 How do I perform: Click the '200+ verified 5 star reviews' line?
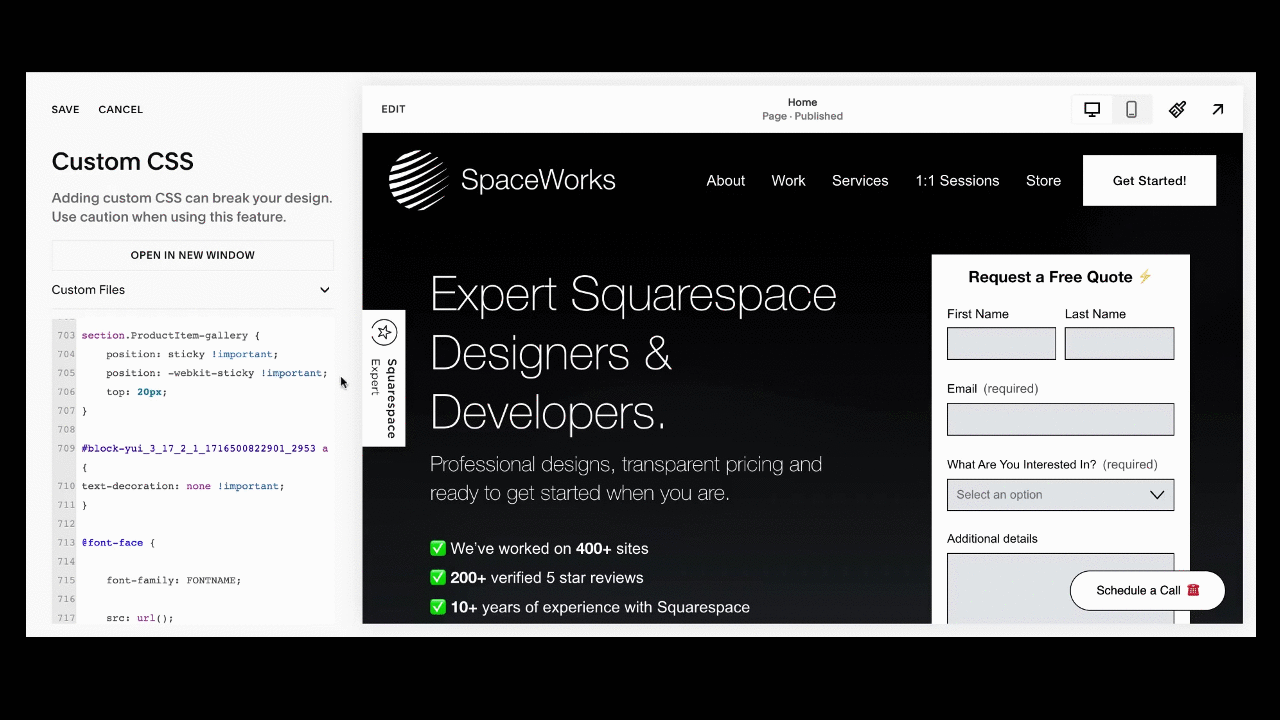pos(537,578)
